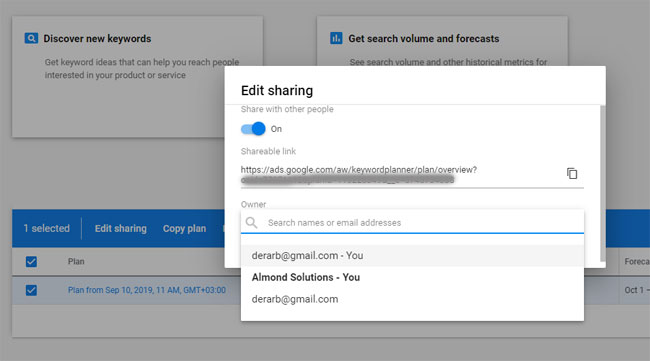Click the shareable link URL text
The height and width of the screenshot is (361, 650).
pos(359,170)
